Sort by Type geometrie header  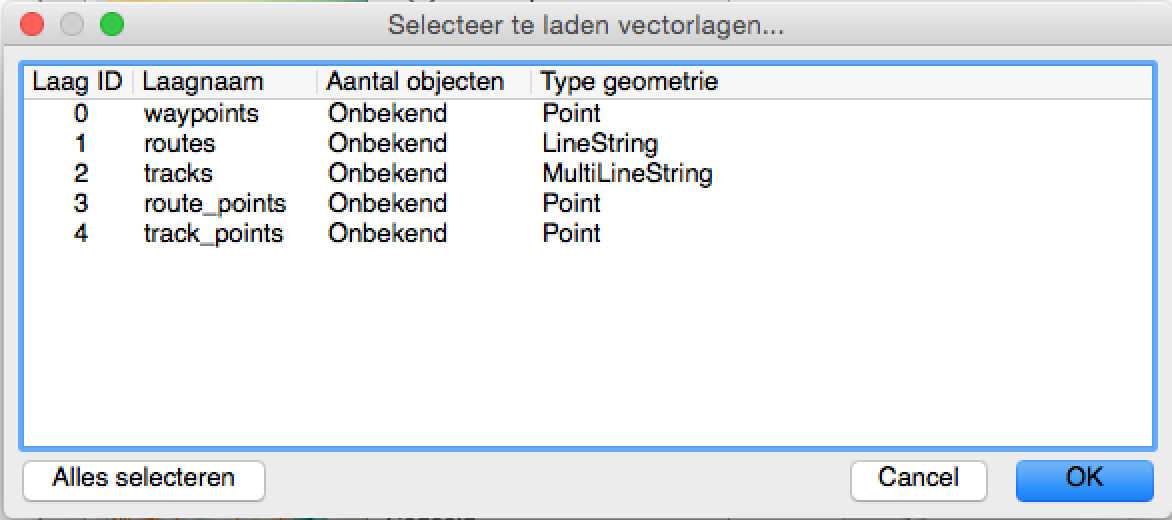[x=629, y=81]
